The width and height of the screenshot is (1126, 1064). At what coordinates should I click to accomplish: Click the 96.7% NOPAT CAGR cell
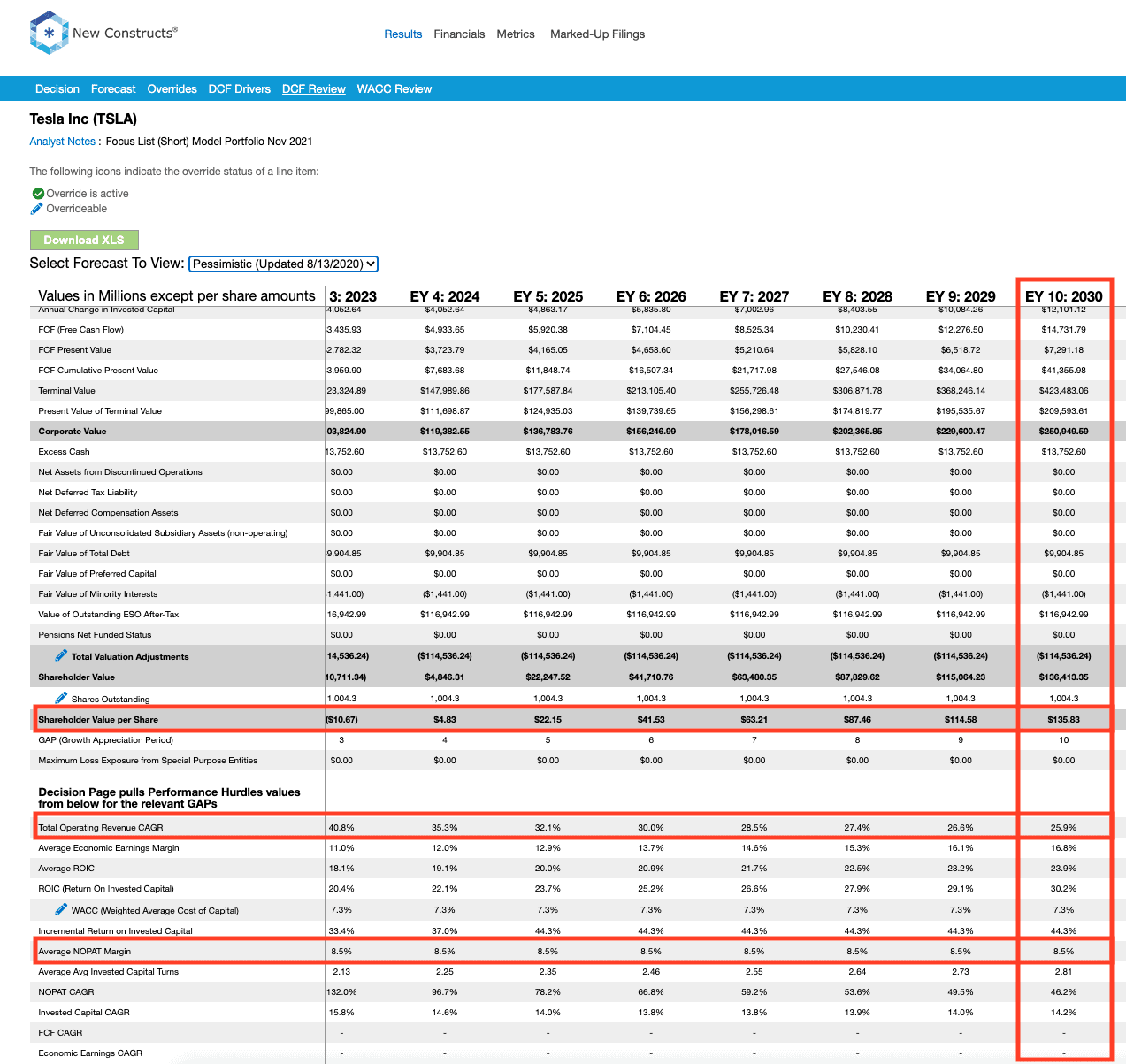(x=445, y=992)
